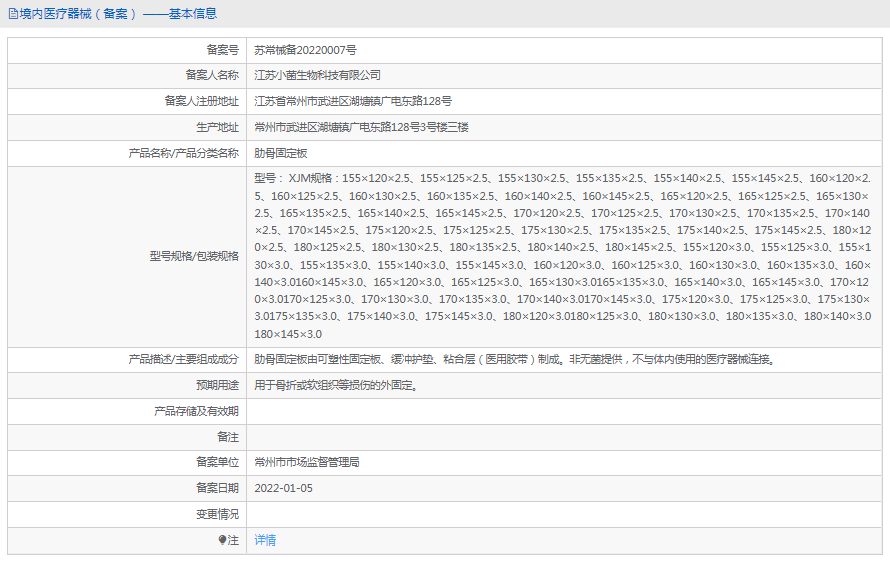
Task: Select the value 常州市市场监督管理局
Action: coord(307,462)
